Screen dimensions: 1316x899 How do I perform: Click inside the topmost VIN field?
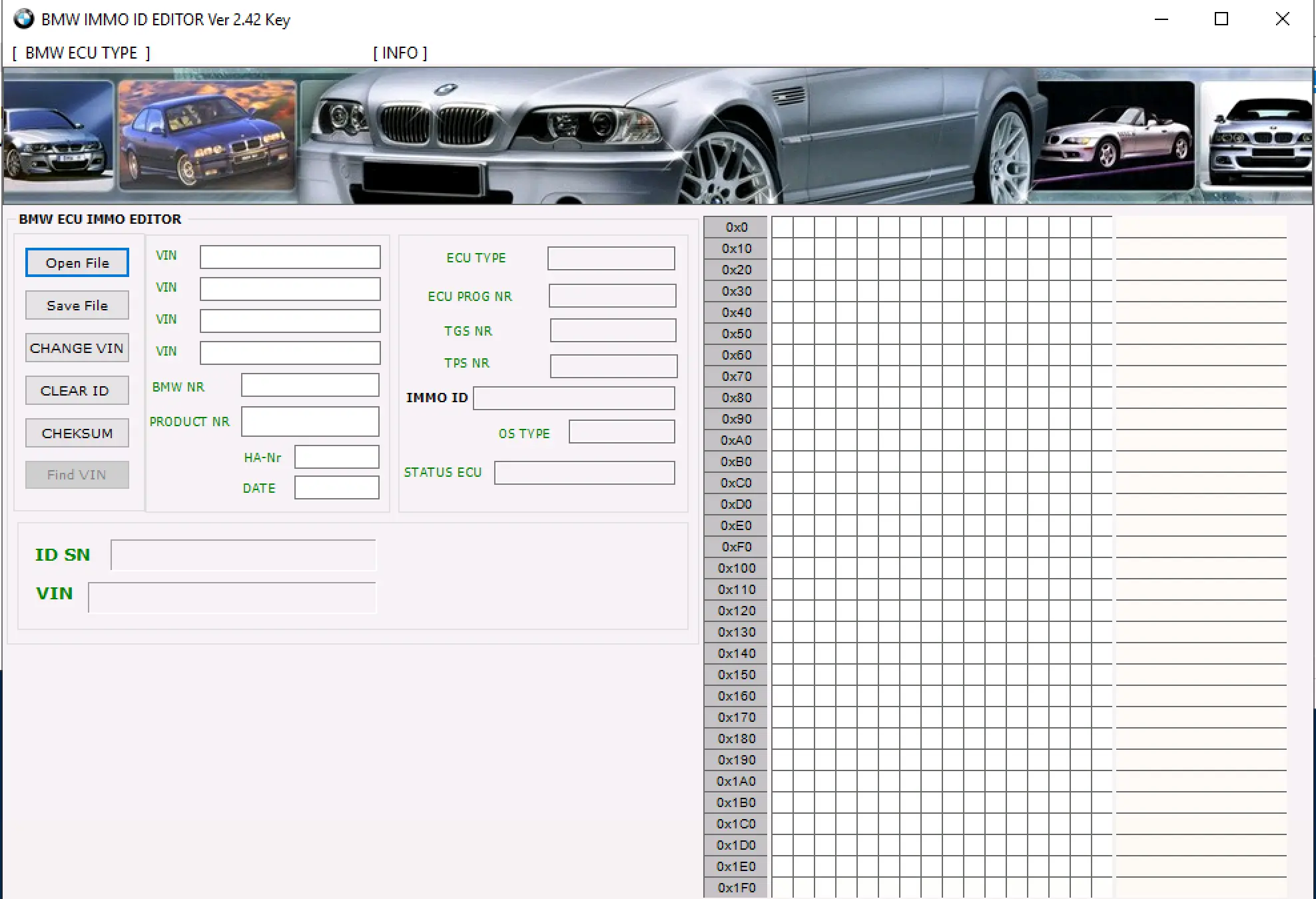tap(289, 256)
